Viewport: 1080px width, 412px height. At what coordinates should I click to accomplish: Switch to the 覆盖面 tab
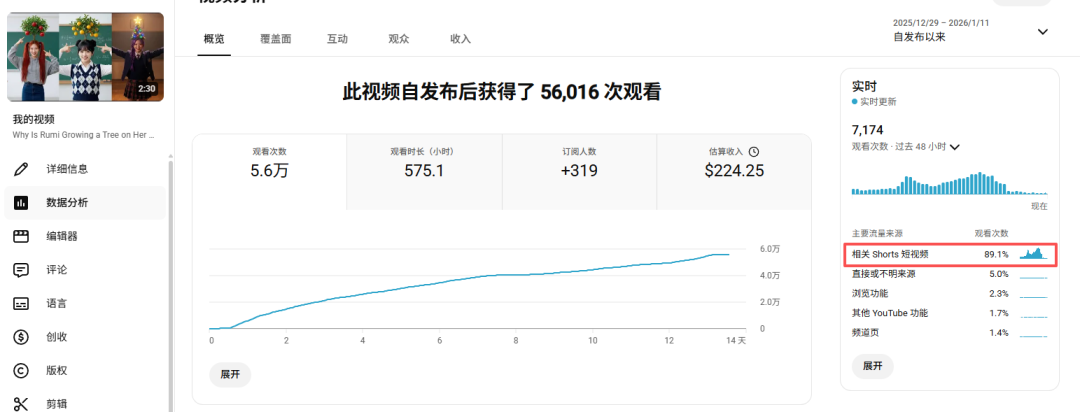pos(276,39)
